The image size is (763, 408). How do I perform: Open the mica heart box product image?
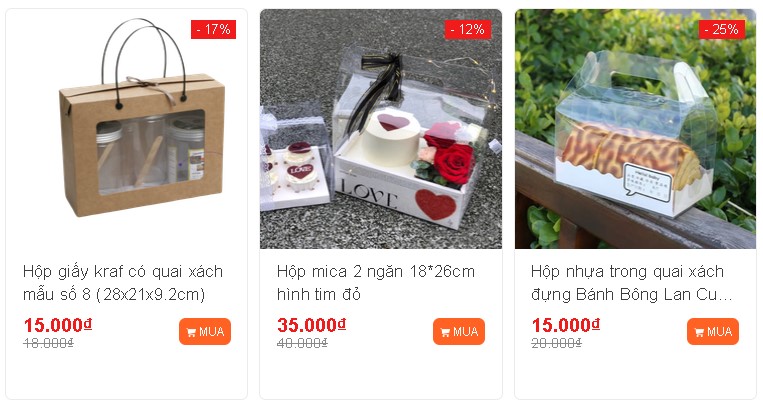(x=381, y=129)
